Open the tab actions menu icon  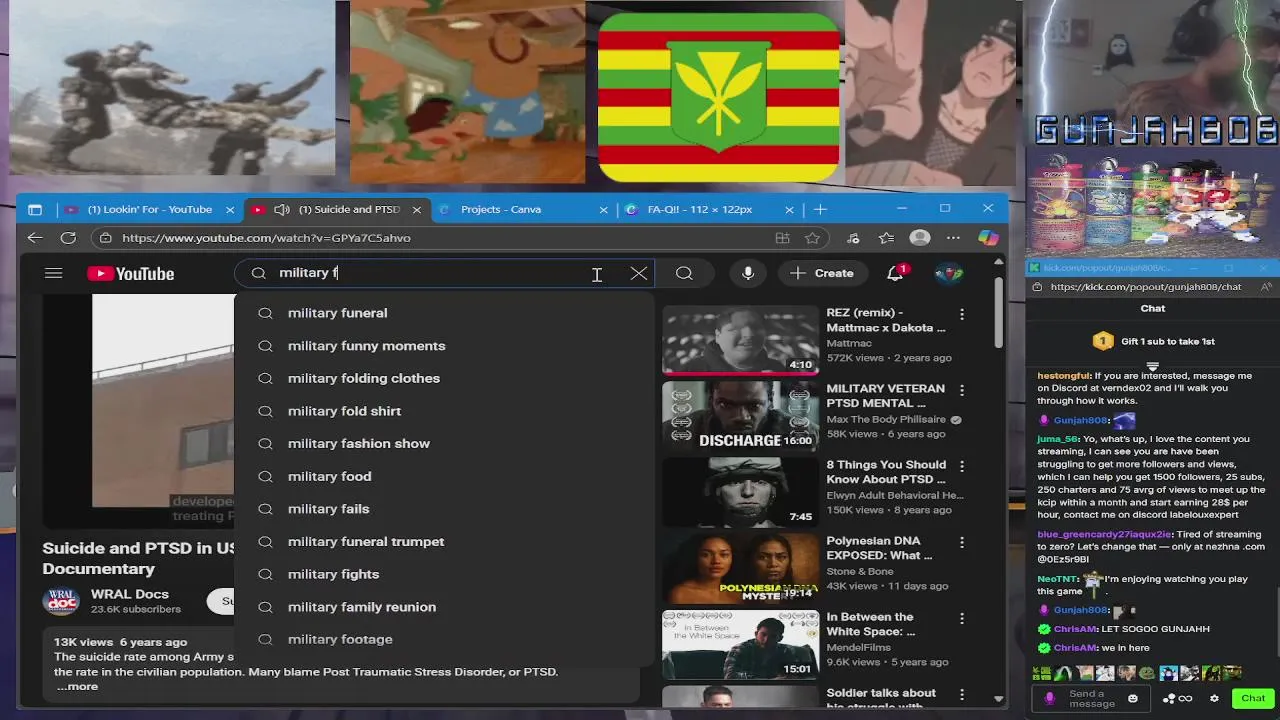[35, 210]
